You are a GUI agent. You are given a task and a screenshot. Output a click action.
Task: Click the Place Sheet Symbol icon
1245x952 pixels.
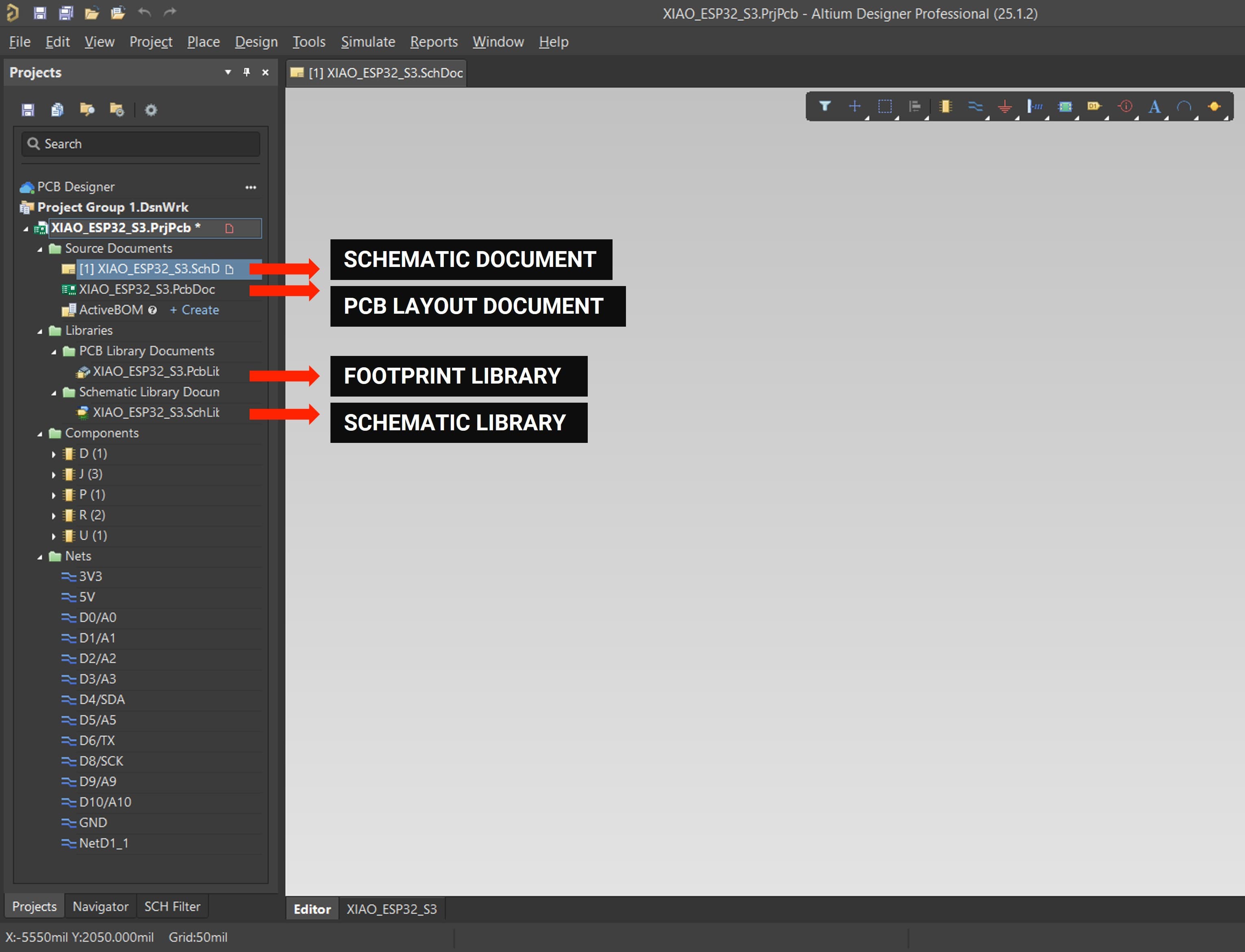(1065, 106)
